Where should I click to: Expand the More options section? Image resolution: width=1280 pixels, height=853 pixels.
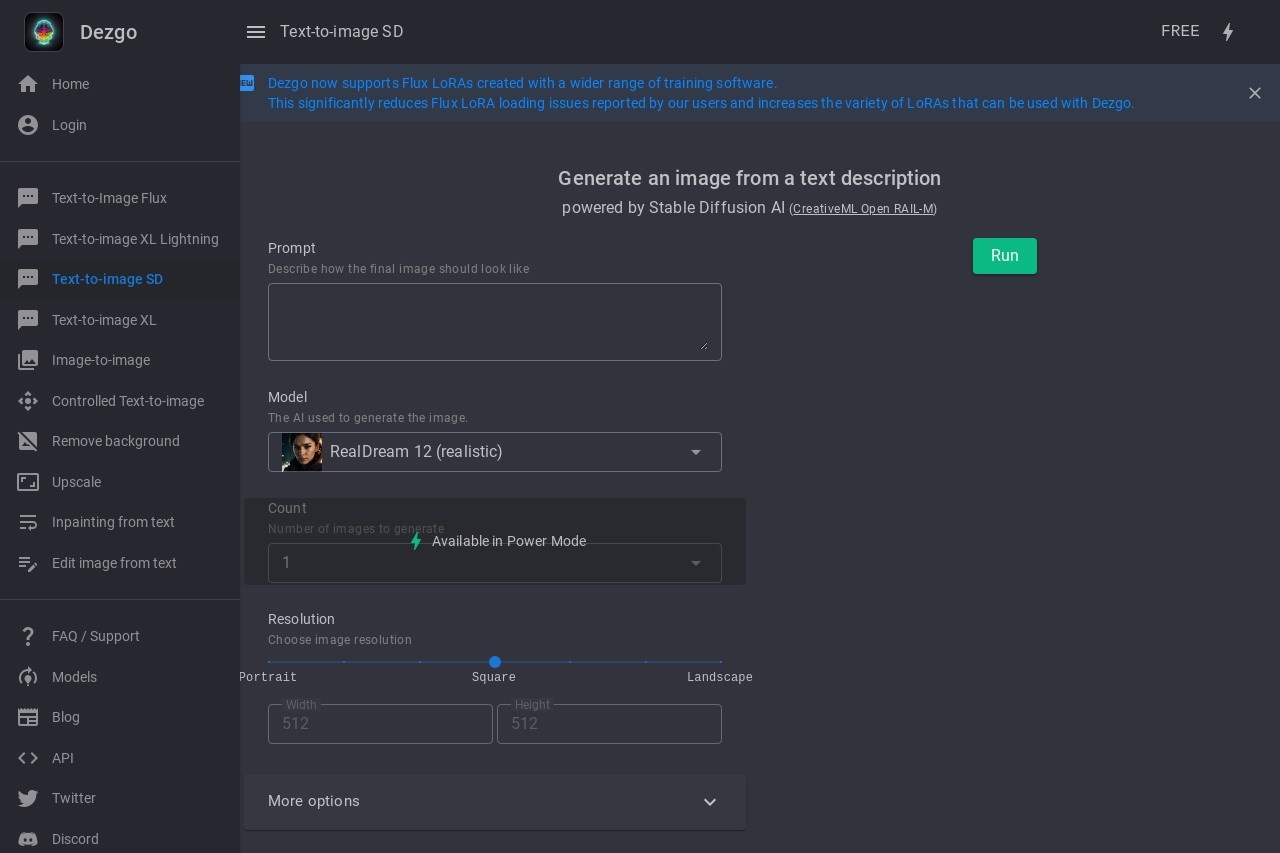click(494, 802)
